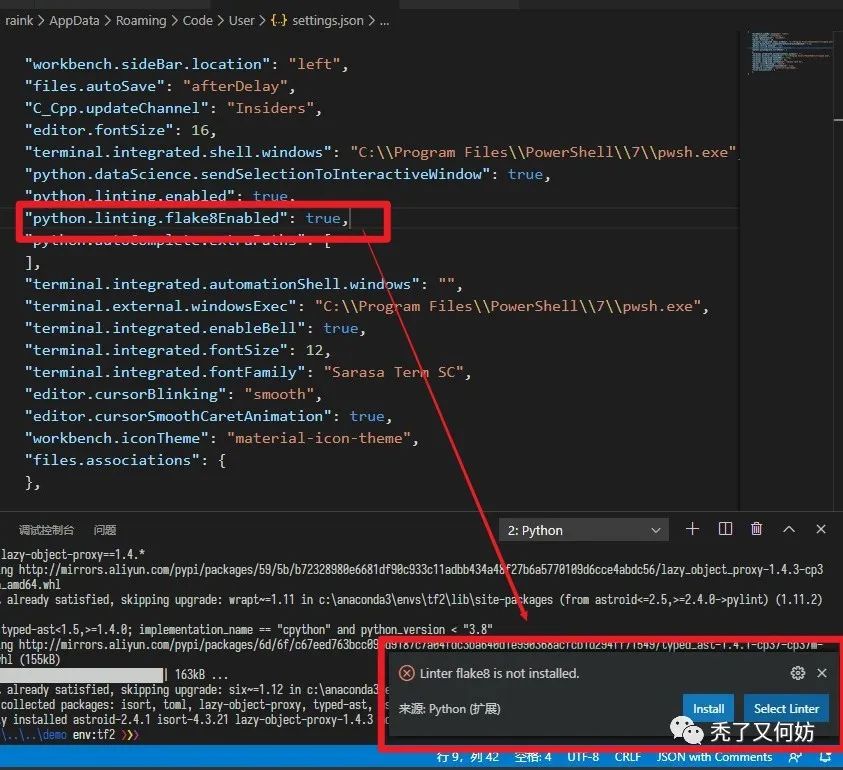The image size is (843, 770).
Task: Click User breadcrumb folder
Action: click(241, 20)
